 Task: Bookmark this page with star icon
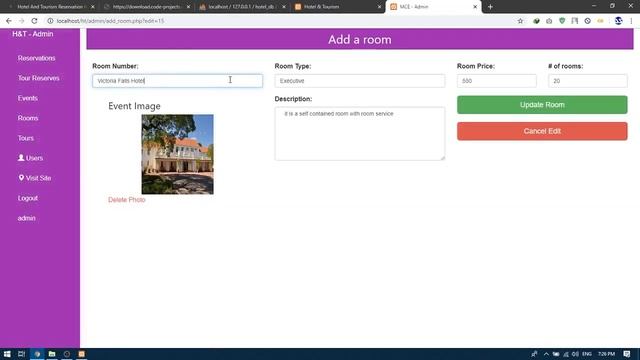(x=520, y=21)
